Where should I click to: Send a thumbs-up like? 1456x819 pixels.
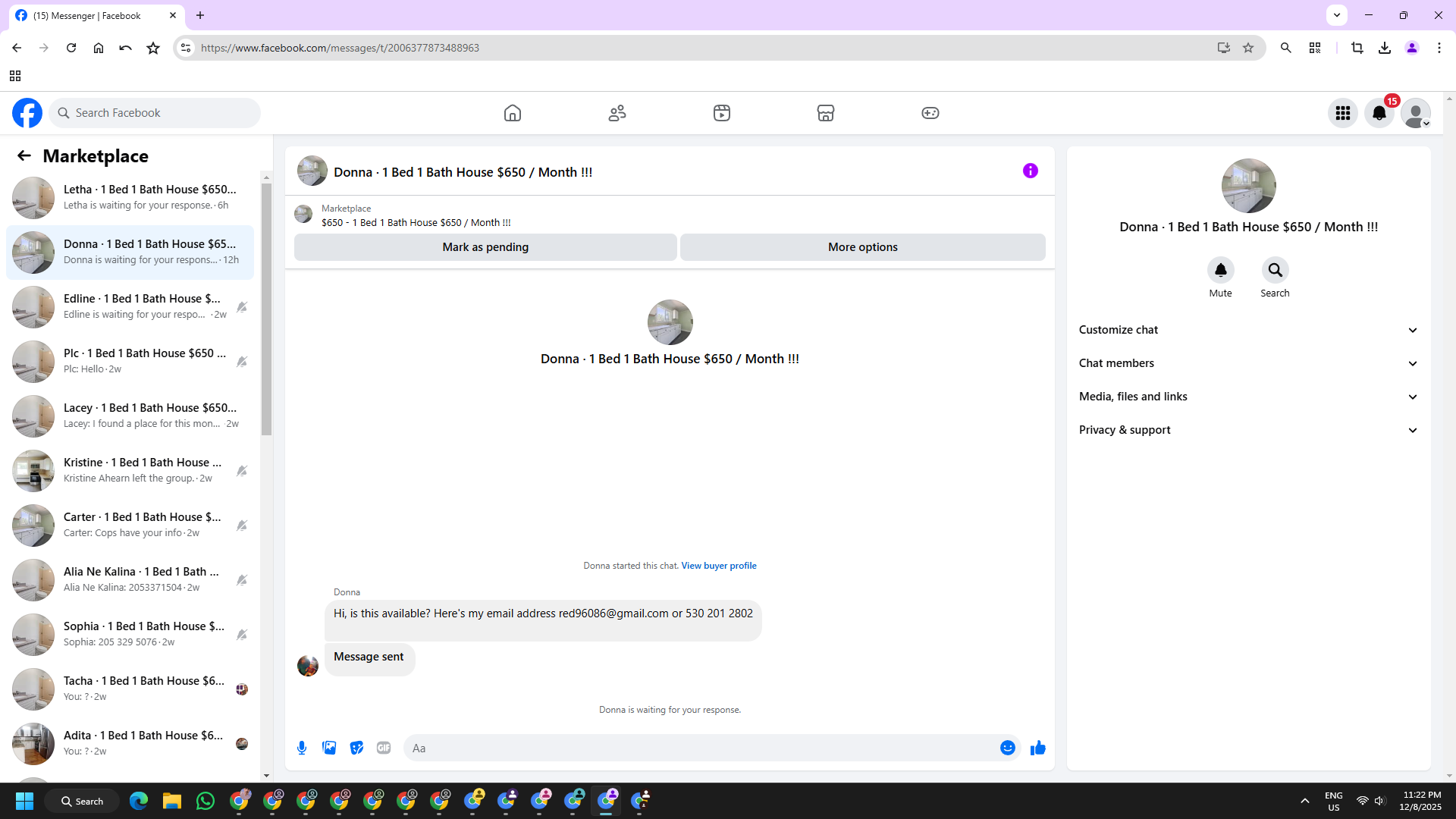coord(1038,748)
